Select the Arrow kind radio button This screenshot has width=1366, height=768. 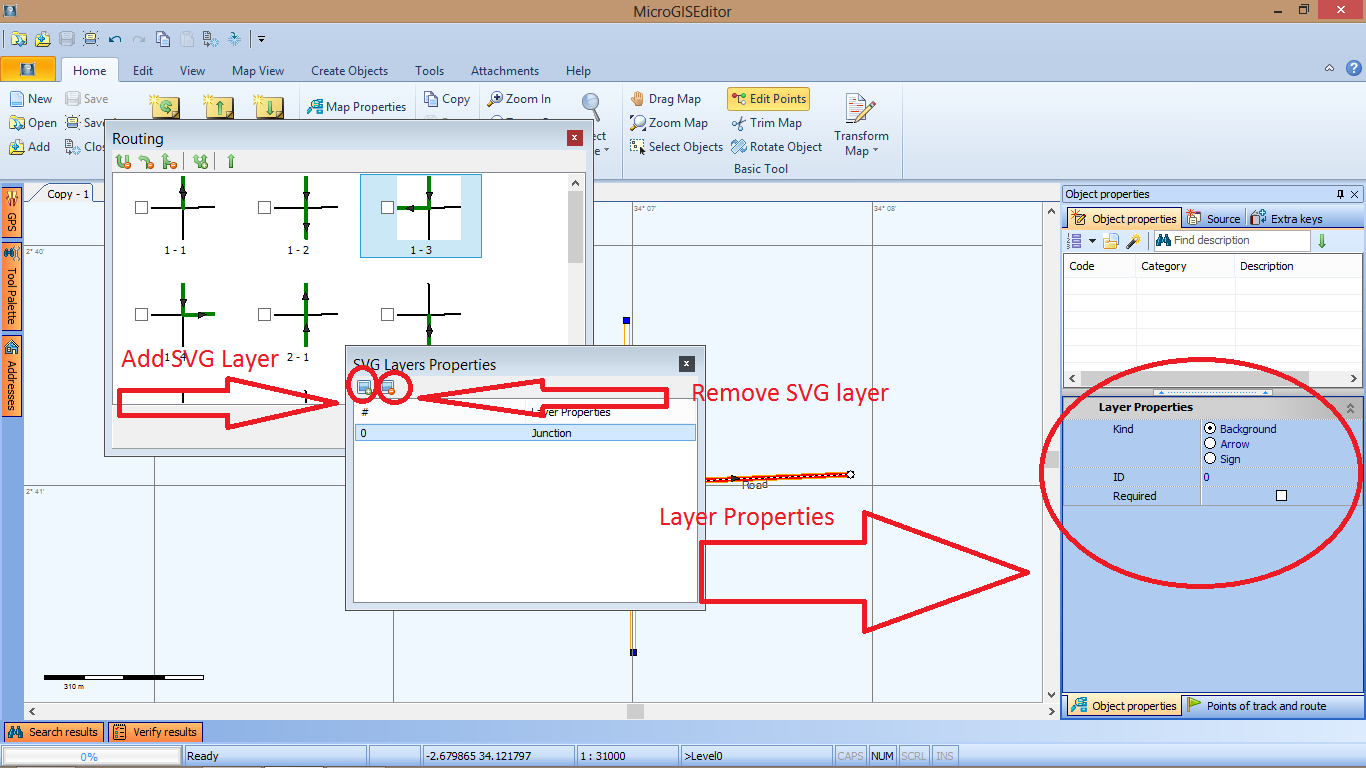coord(1210,444)
